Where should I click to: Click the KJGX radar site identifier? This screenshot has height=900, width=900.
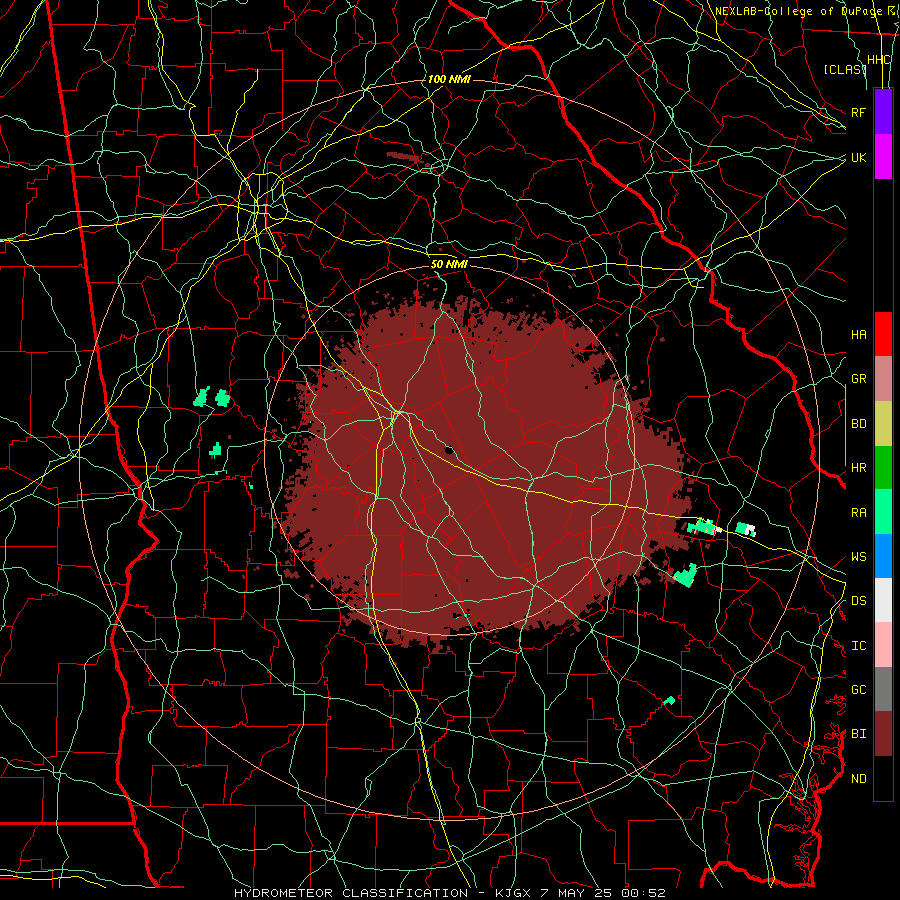click(513, 893)
